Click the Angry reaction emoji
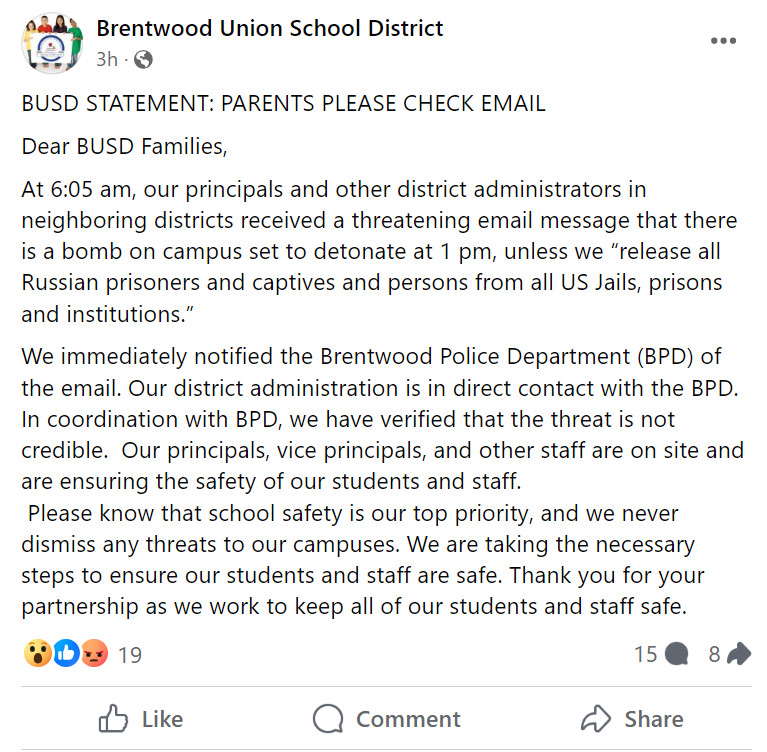This screenshot has width=767, height=752. click(x=94, y=654)
